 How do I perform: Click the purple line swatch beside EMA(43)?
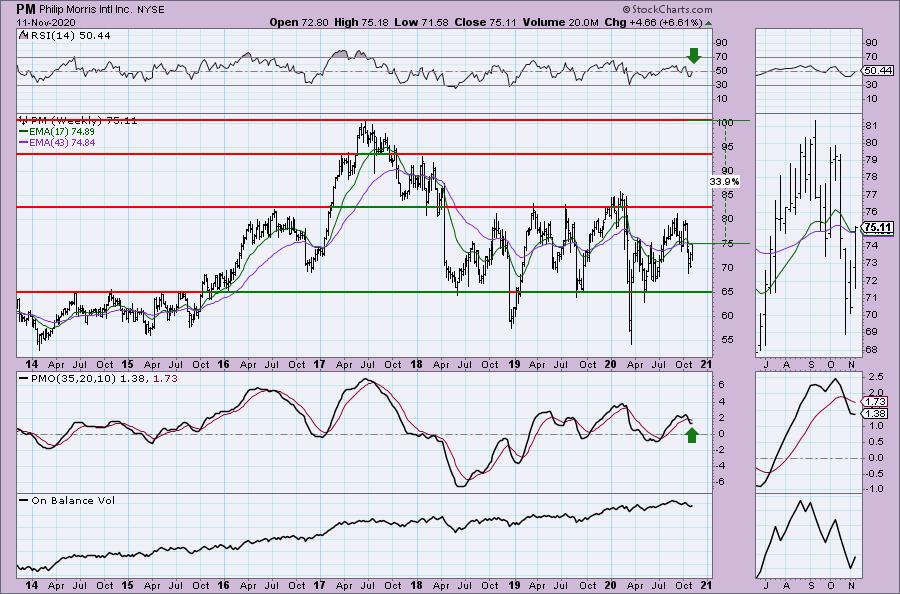(x=23, y=142)
